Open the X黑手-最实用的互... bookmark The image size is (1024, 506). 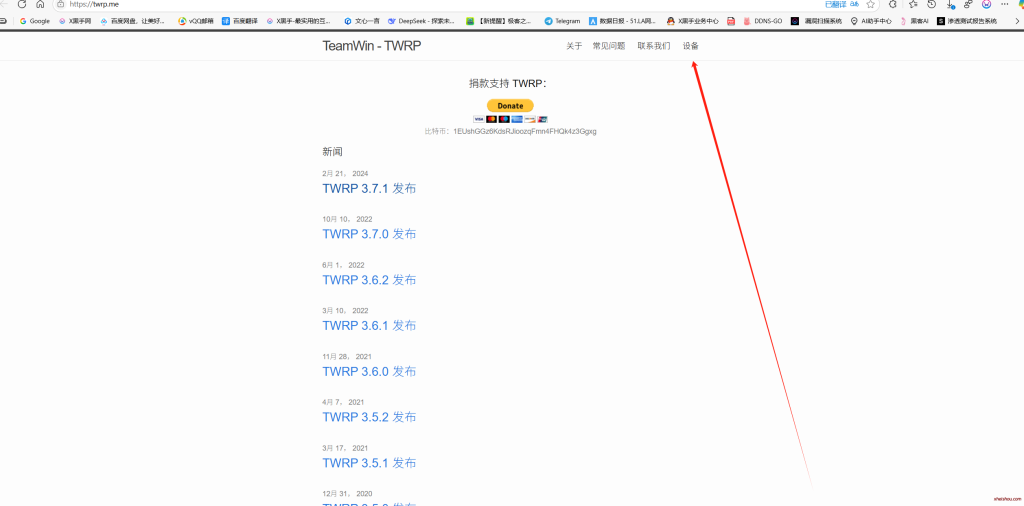click(x=298, y=21)
